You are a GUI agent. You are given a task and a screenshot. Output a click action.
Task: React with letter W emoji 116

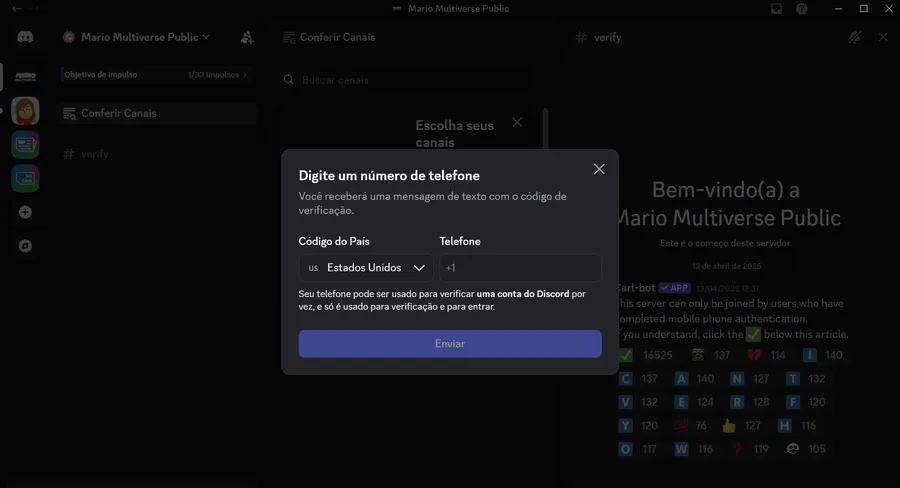click(x=695, y=450)
